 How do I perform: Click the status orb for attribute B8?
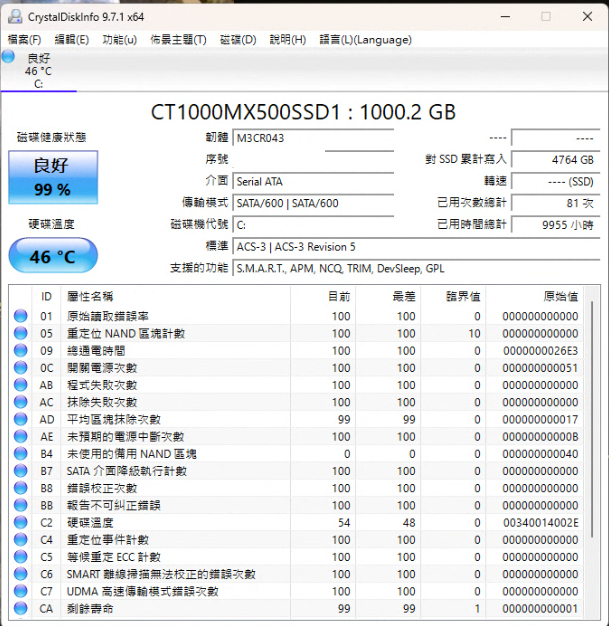(x=20, y=488)
